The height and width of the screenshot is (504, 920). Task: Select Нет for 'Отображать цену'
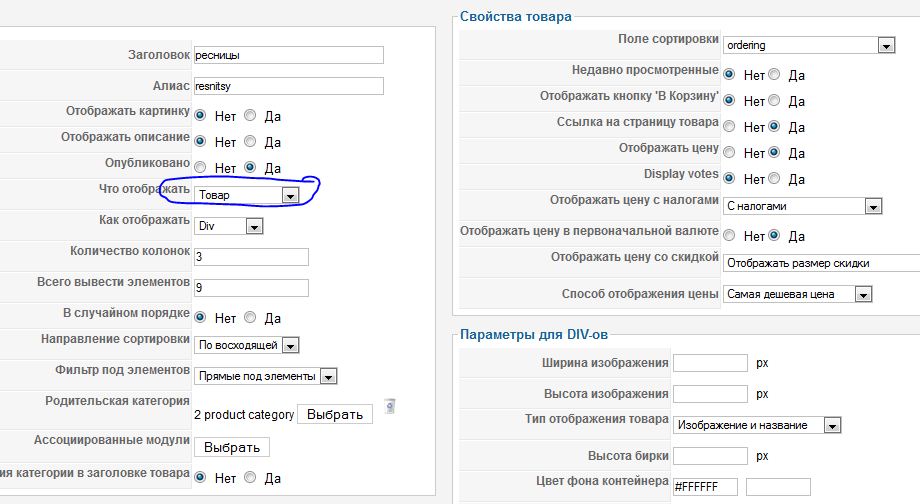[729, 153]
